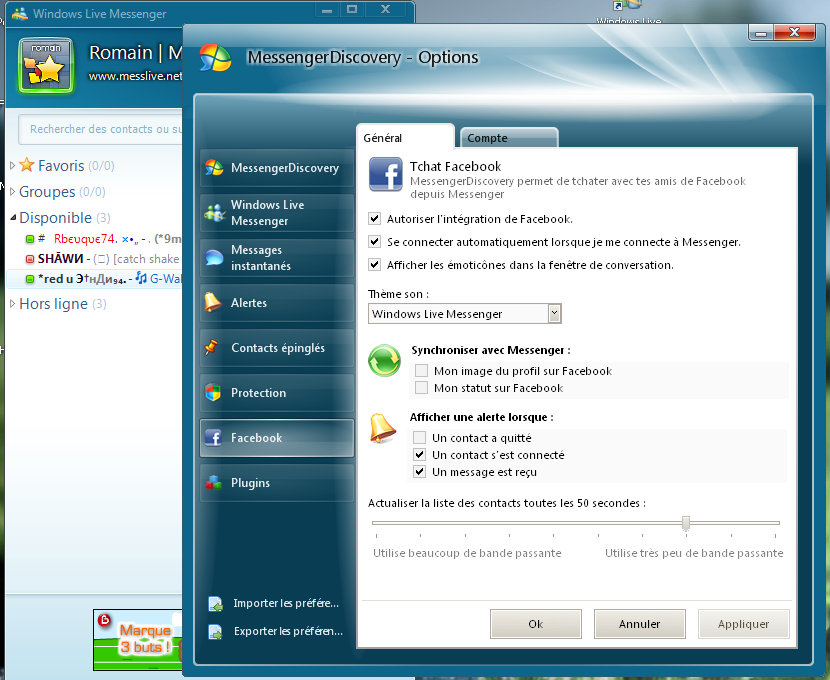The width and height of the screenshot is (830, 680).
Task: Click the Windows Live desktop shortcut icon
Action: pyautogui.click(x=628, y=6)
